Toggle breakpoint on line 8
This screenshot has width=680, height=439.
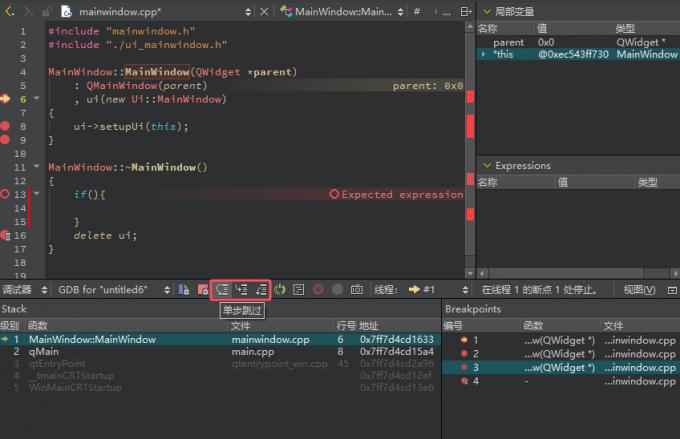point(7,126)
